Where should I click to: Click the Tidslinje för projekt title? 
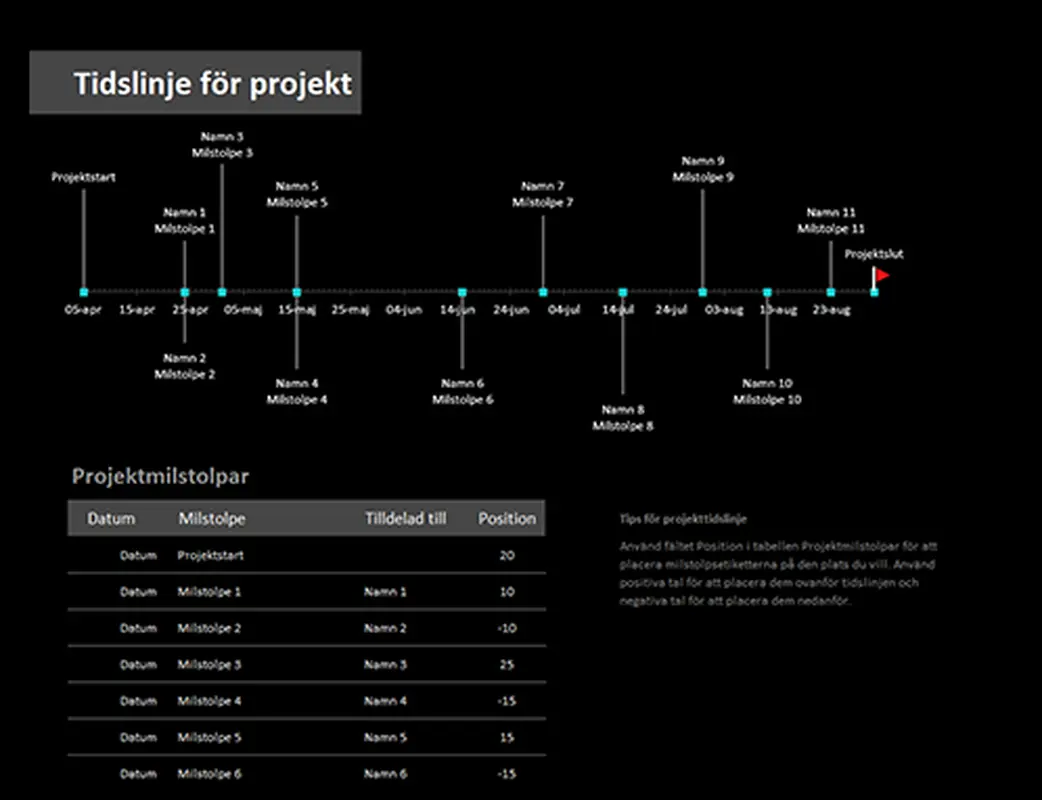point(212,84)
